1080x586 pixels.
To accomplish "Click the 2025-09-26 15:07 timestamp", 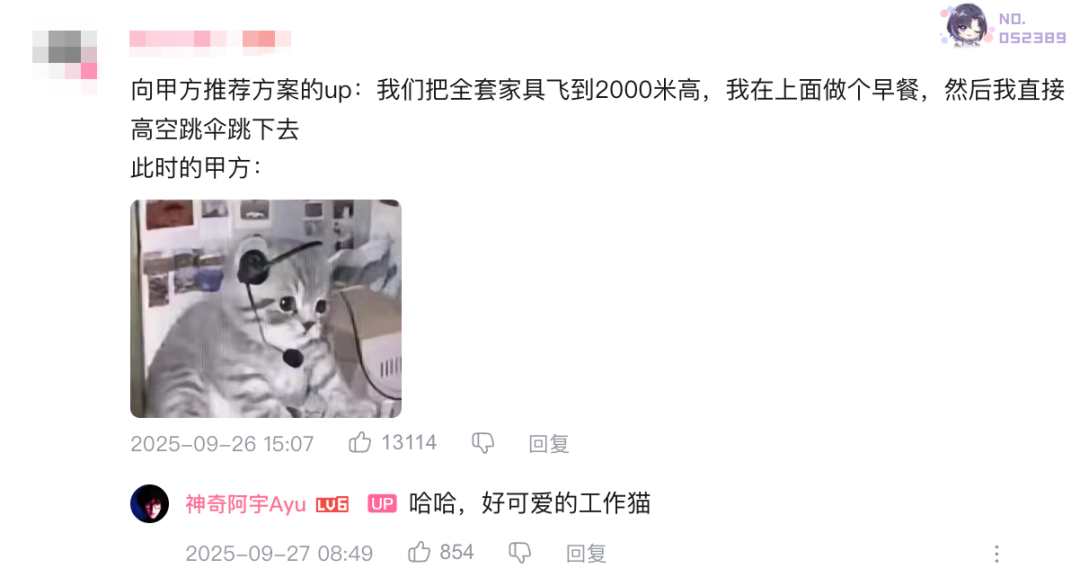I will coord(222,444).
